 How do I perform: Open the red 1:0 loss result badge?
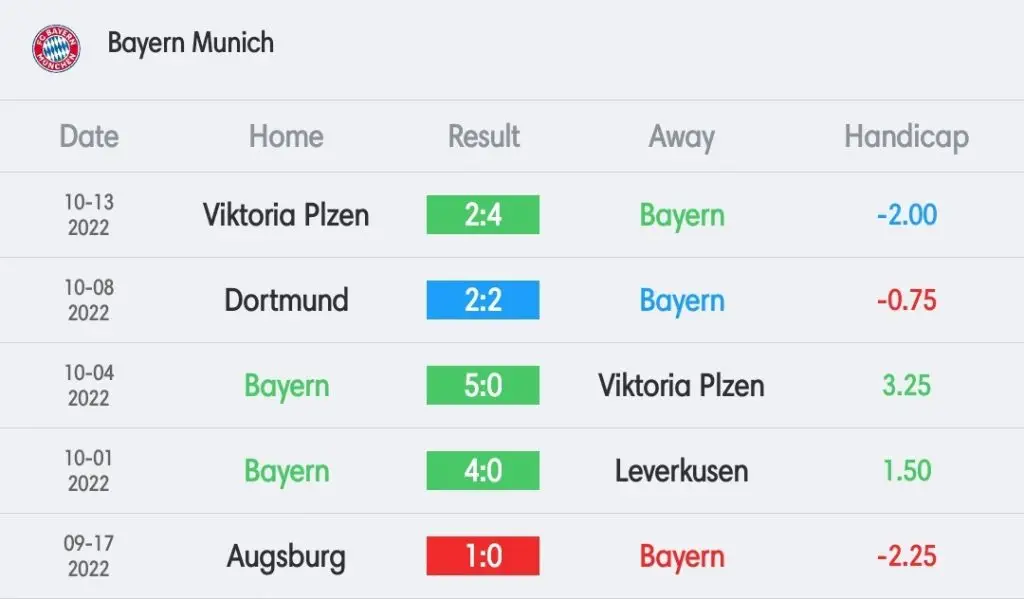tap(483, 556)
